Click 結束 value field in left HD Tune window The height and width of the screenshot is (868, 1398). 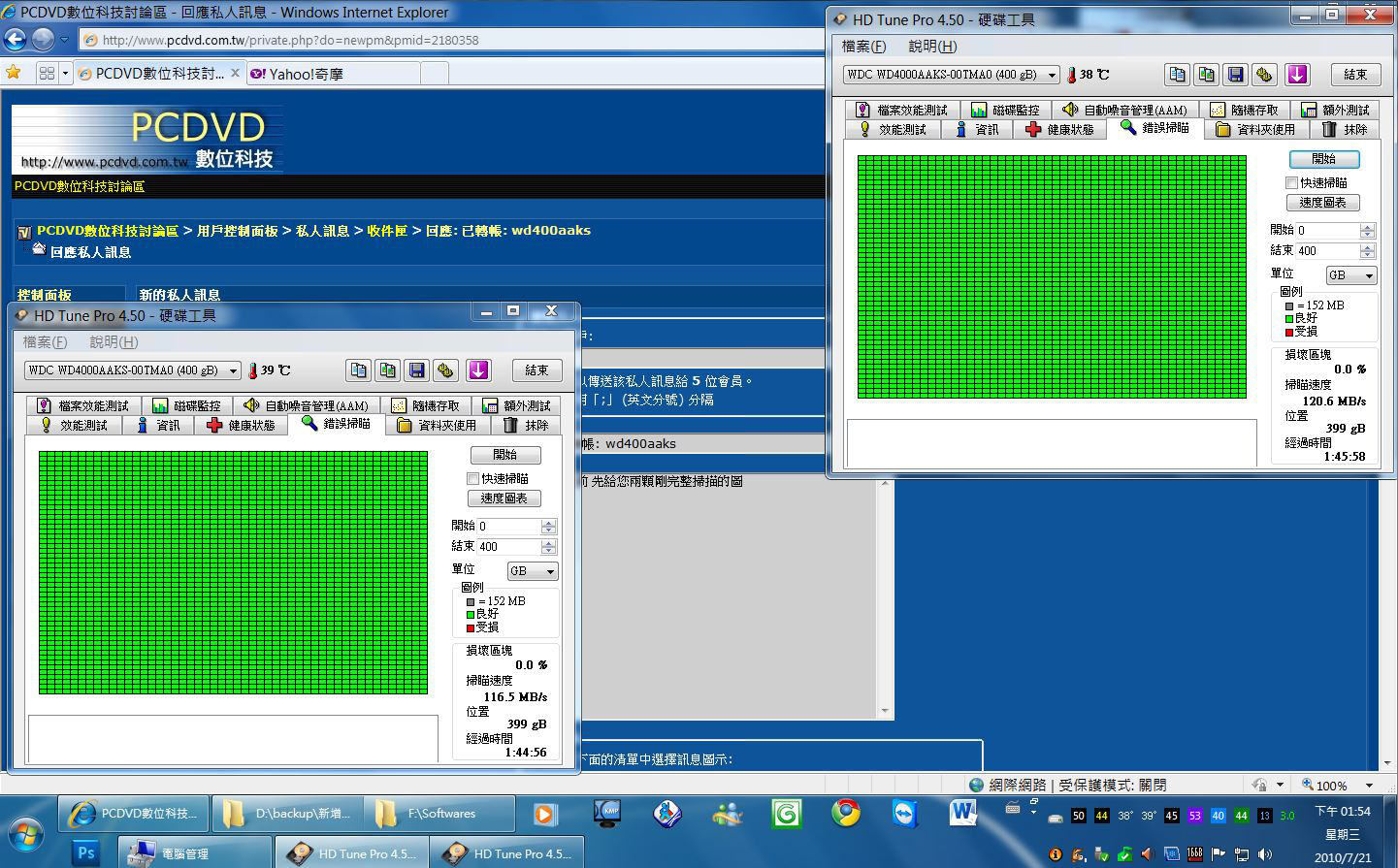tap(509, 547)
